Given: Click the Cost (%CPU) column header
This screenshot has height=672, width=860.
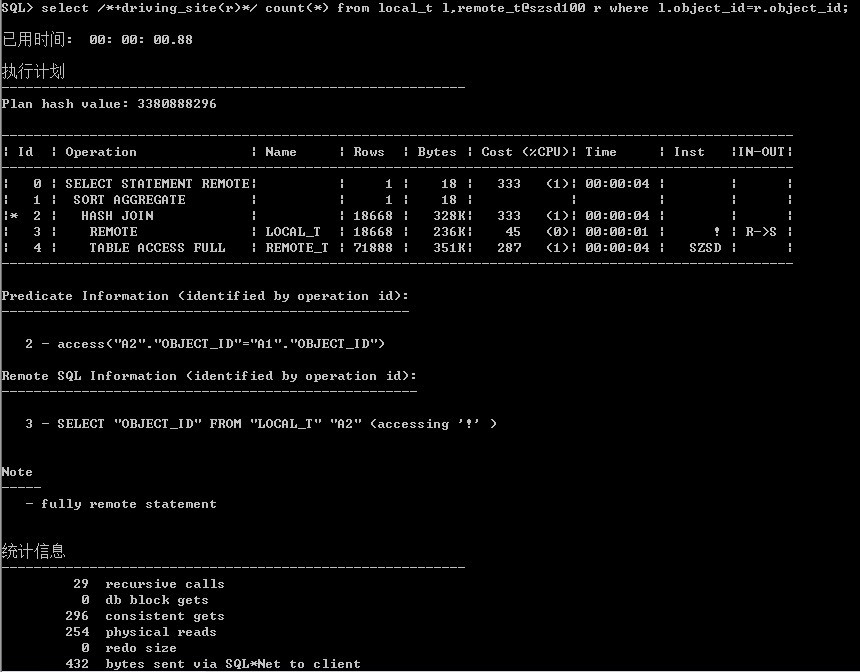Looking at the screenshot, I should (x=525, y=152).
